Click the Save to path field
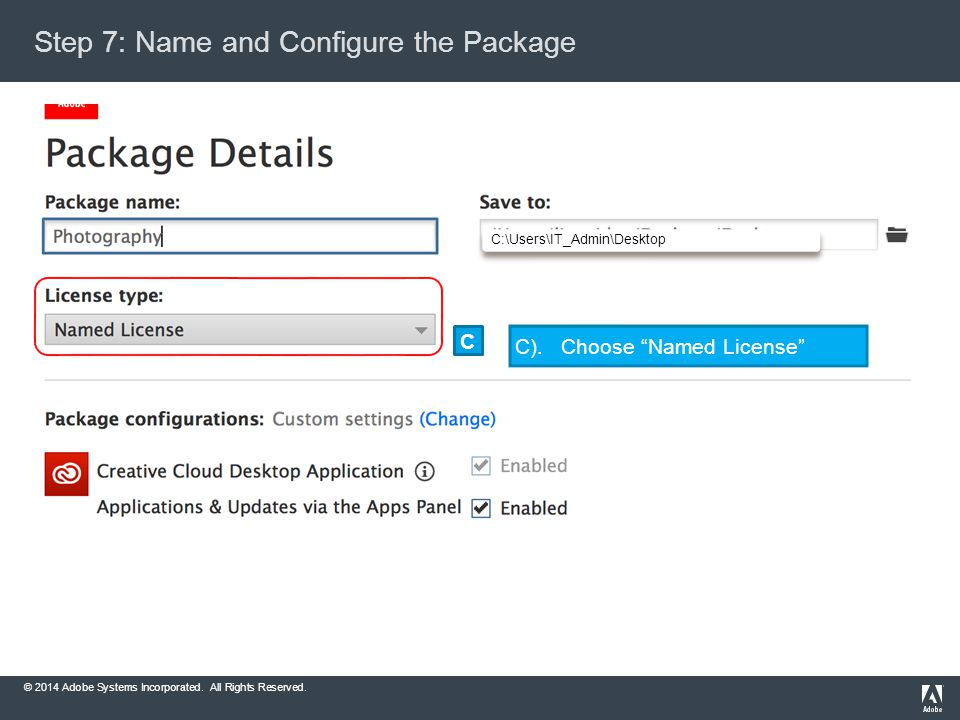Screen dimensions: 960x720 [678, 234]
